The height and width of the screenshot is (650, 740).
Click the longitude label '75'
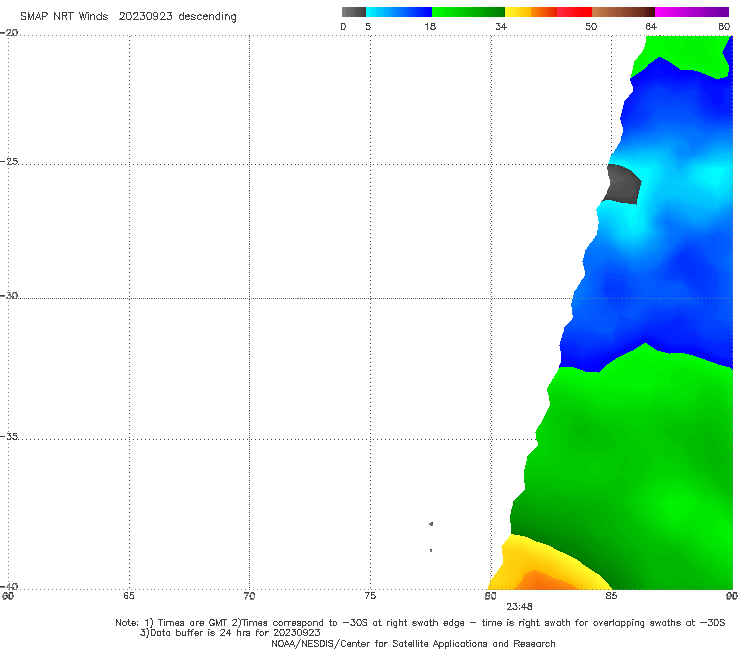(x=370, y=596)
